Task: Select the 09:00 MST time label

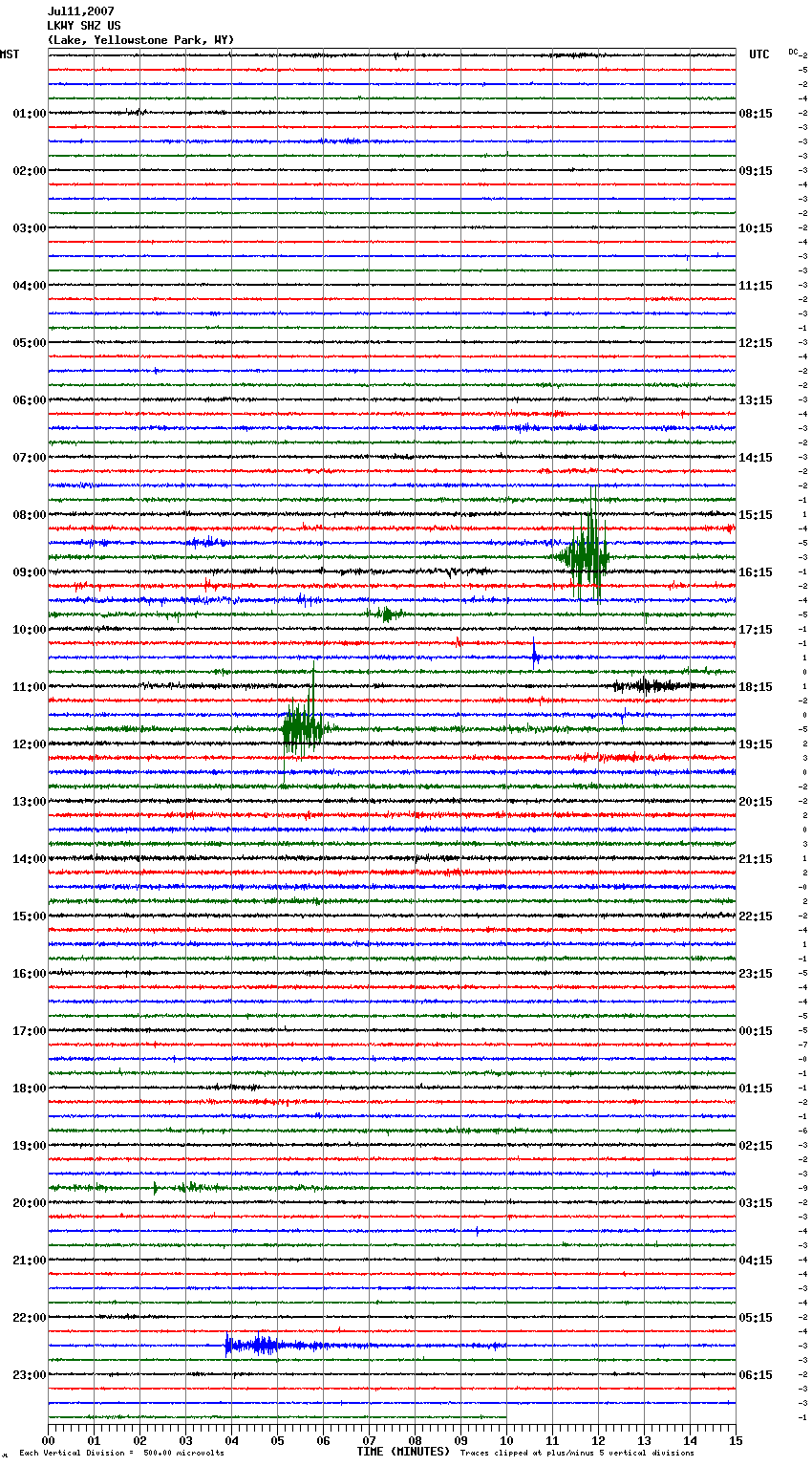Action: point(29,572)
